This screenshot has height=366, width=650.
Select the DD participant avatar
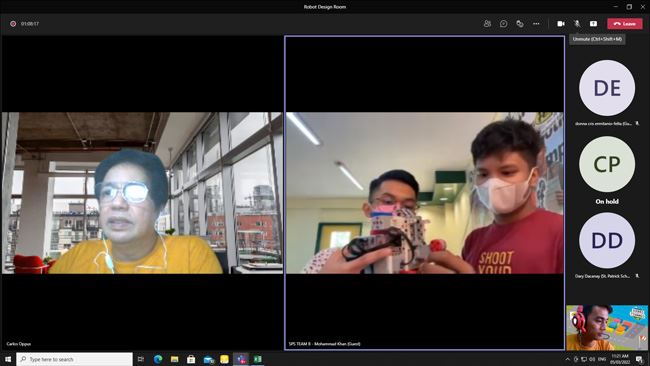pyautogui.click(x=607, y=240)
